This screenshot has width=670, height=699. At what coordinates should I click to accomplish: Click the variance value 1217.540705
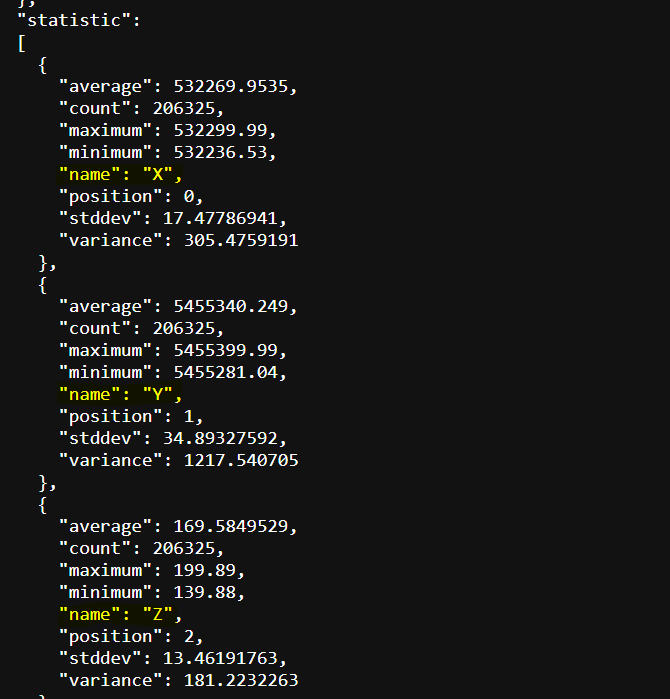coord(241,461)
